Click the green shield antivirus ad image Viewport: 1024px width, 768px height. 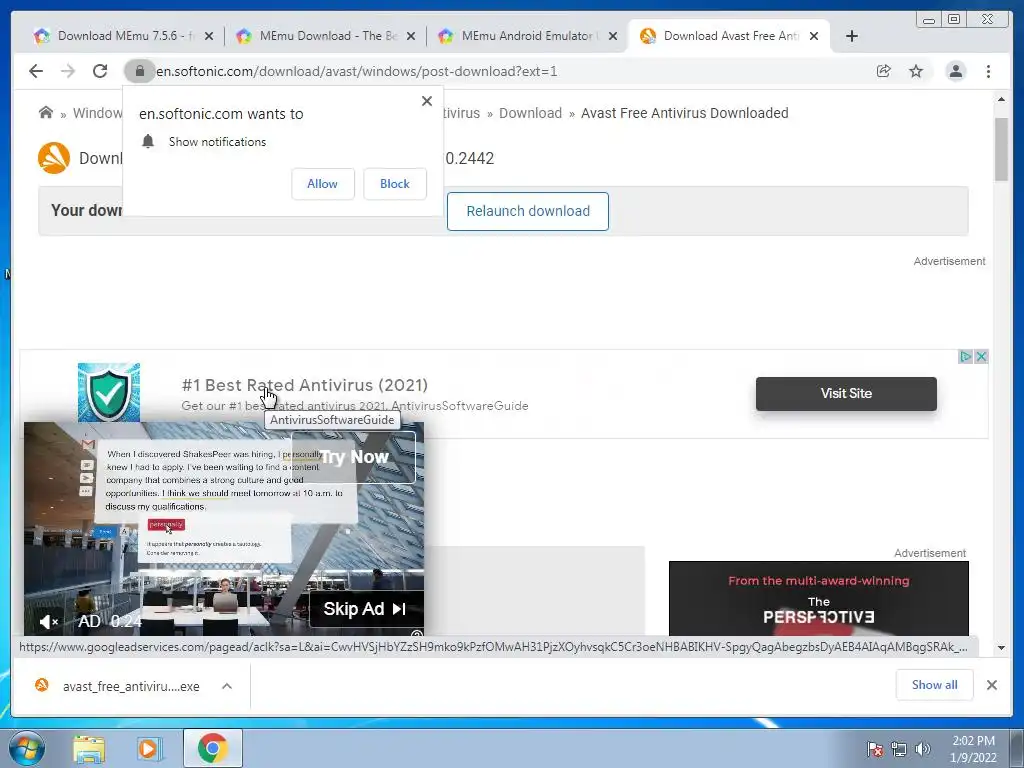pyautogui.click(x=109, y=392)
